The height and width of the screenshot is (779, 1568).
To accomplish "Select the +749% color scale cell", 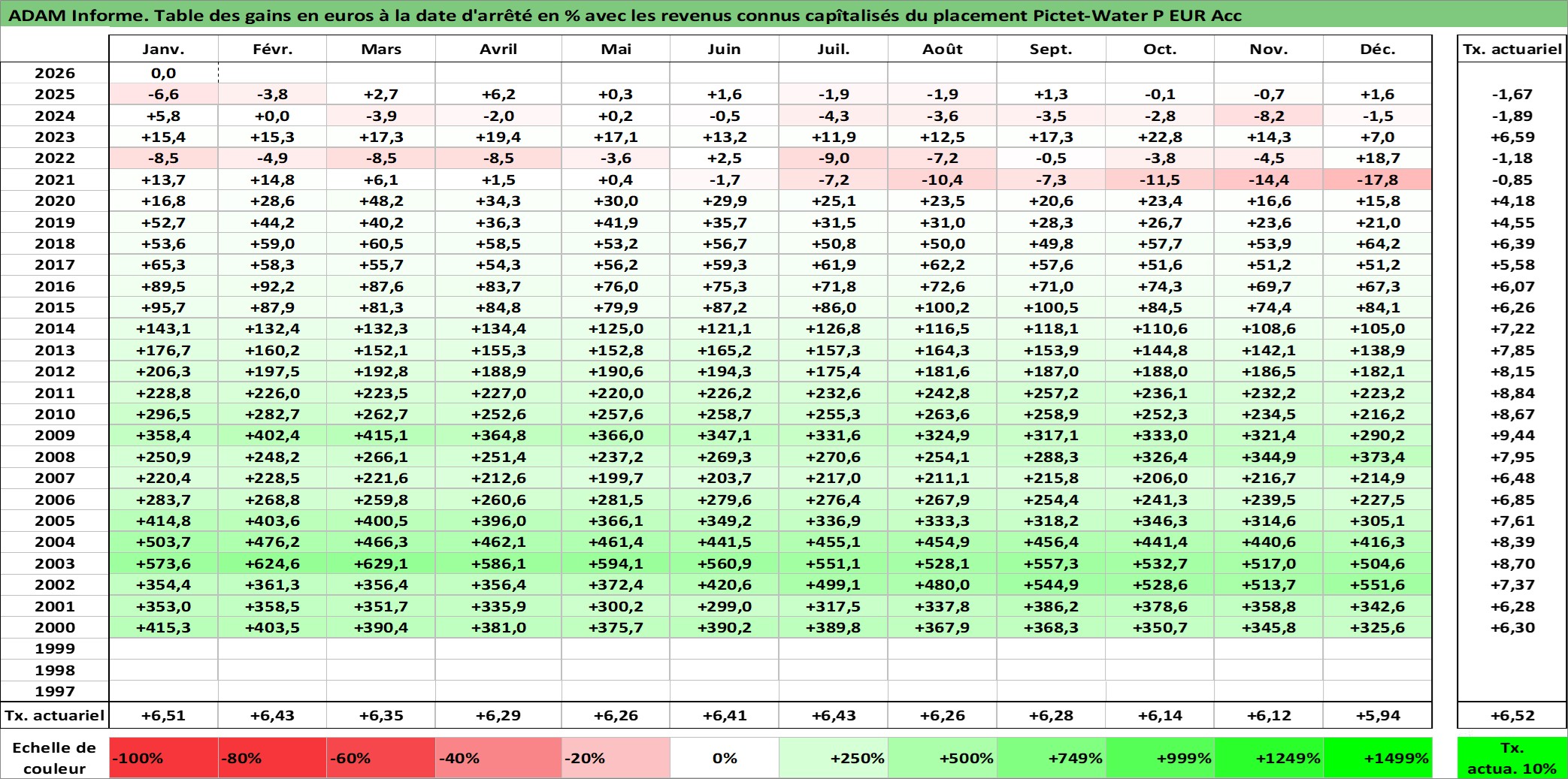I will (x=1052, y=758).
